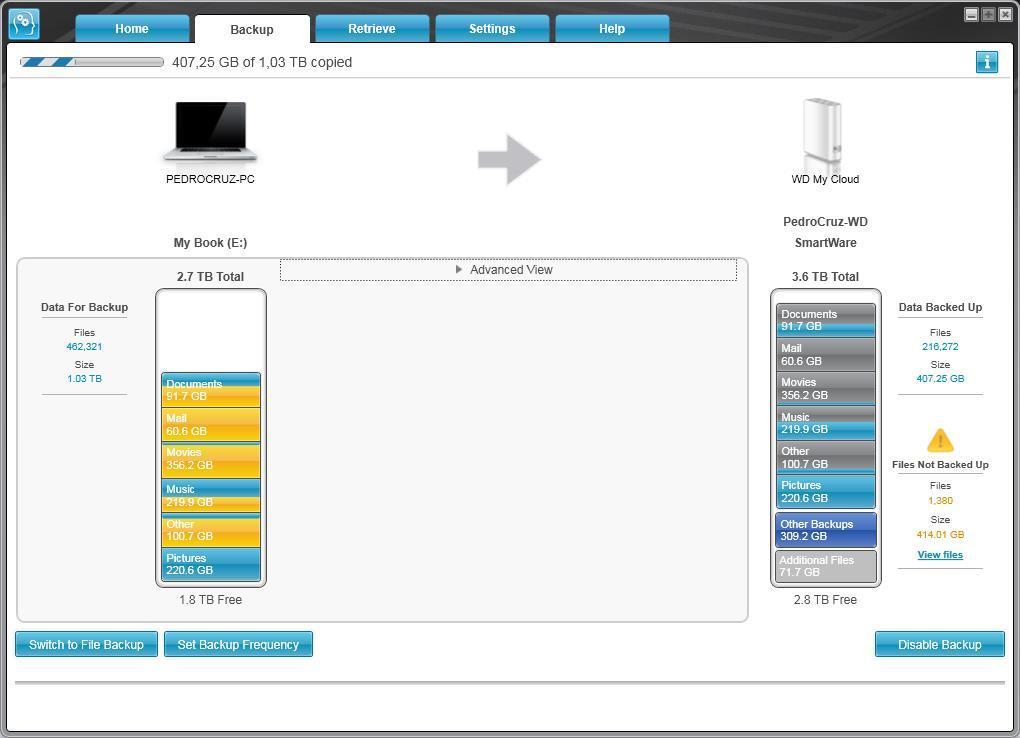
Task: Click the Advanced View disclosure triangle
Action: (459, 269)
